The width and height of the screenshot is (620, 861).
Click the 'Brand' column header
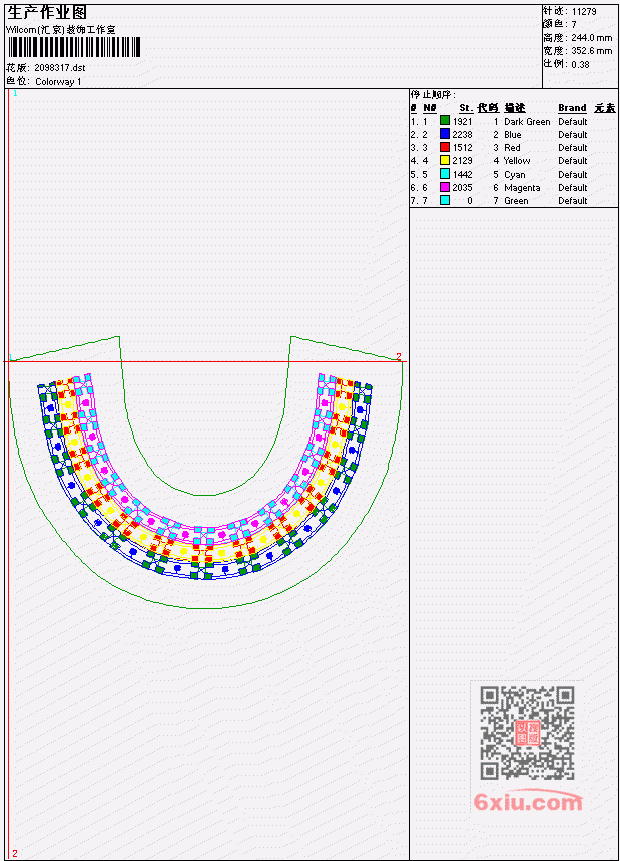(572, 108)
